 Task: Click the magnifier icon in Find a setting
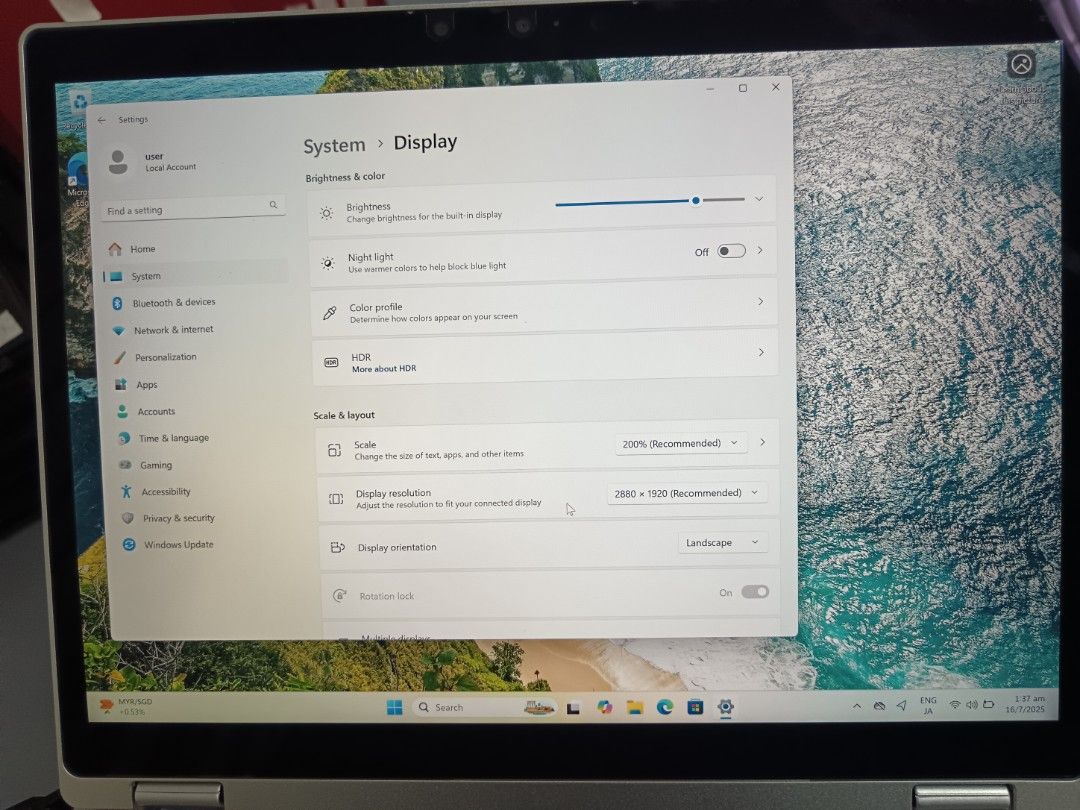pyautogui.click(x=273, y=205)
